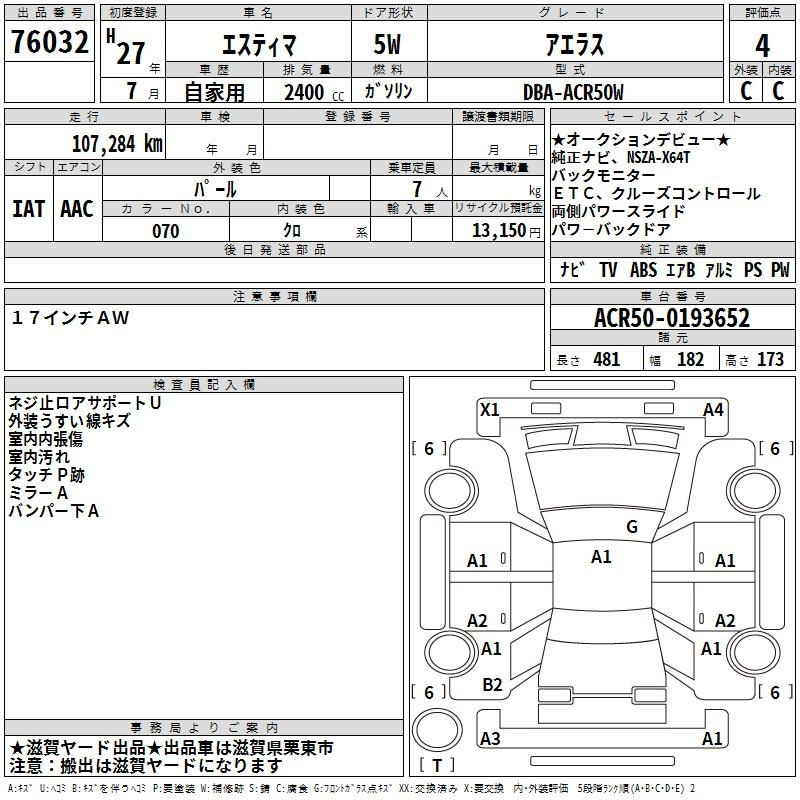Select the inspector note "ミラーA"

pos(38,493)
